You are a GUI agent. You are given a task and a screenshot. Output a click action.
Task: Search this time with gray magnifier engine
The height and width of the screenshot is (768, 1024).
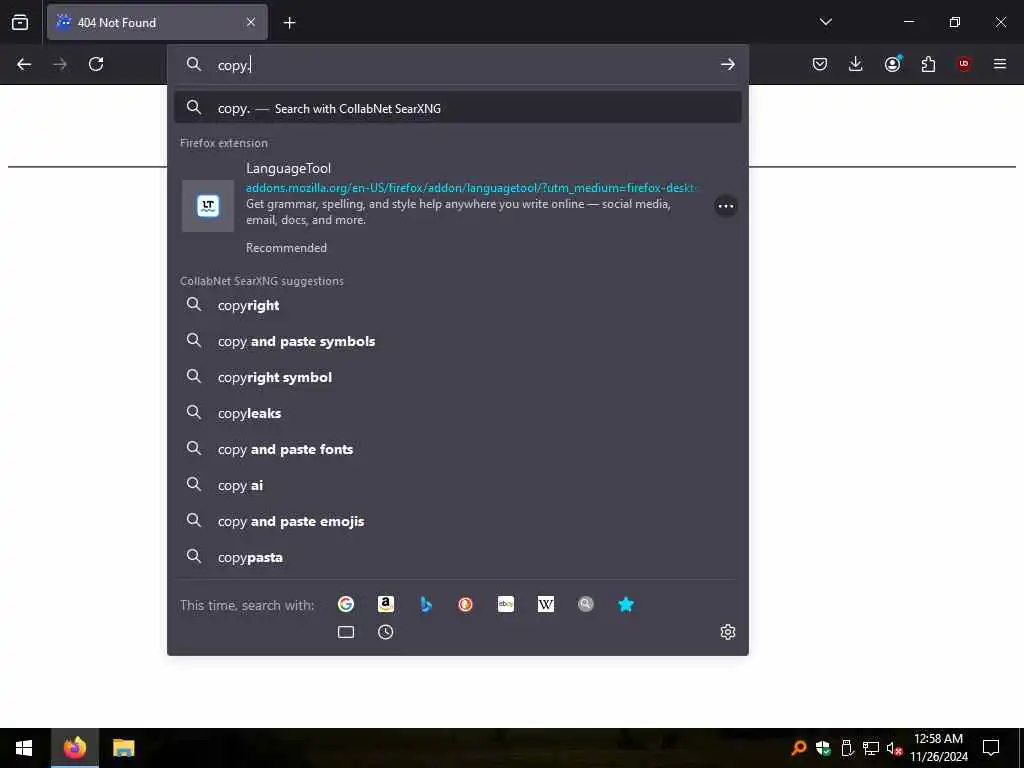coord(586,604)
